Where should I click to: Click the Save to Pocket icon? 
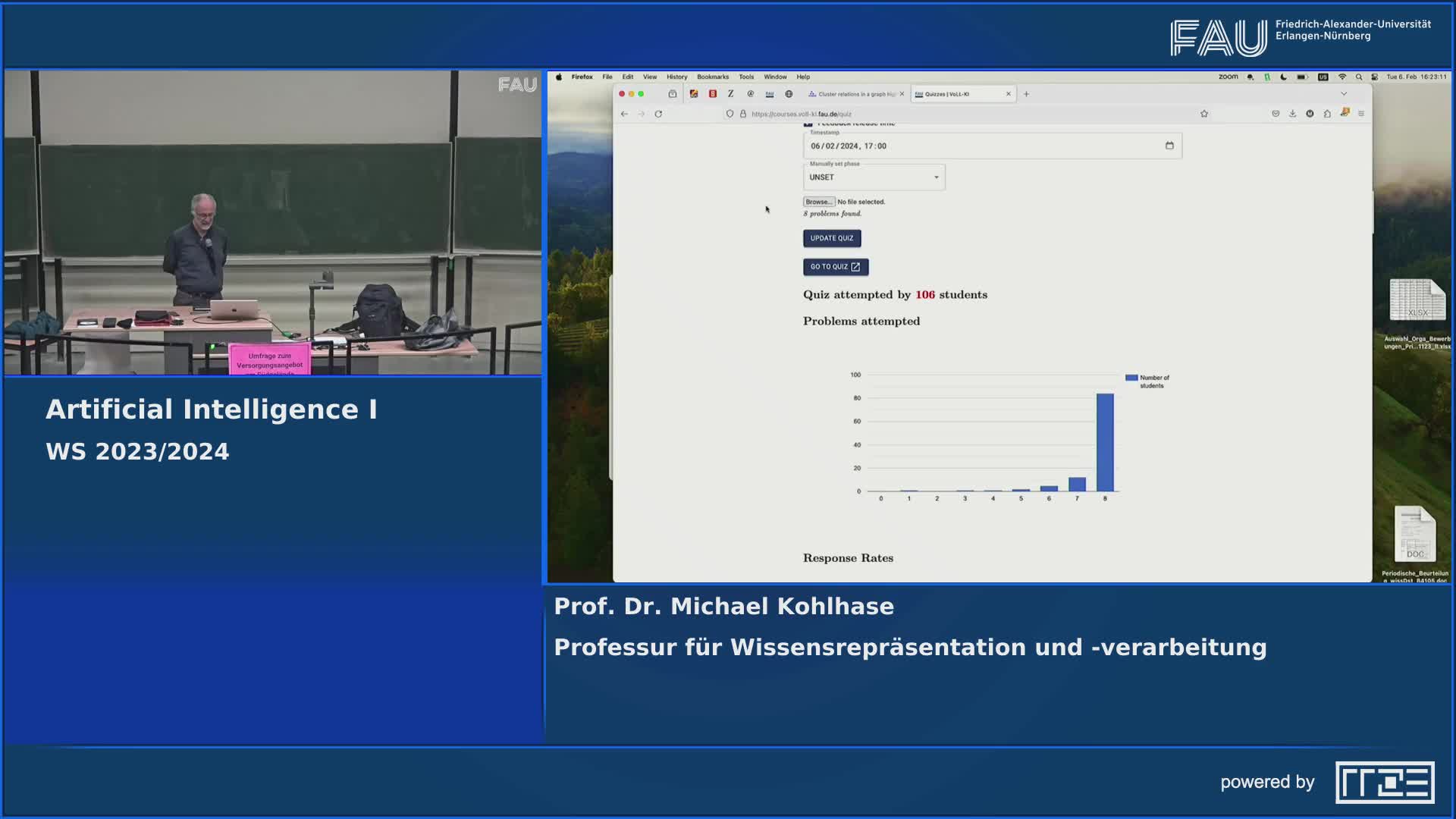1276,114
